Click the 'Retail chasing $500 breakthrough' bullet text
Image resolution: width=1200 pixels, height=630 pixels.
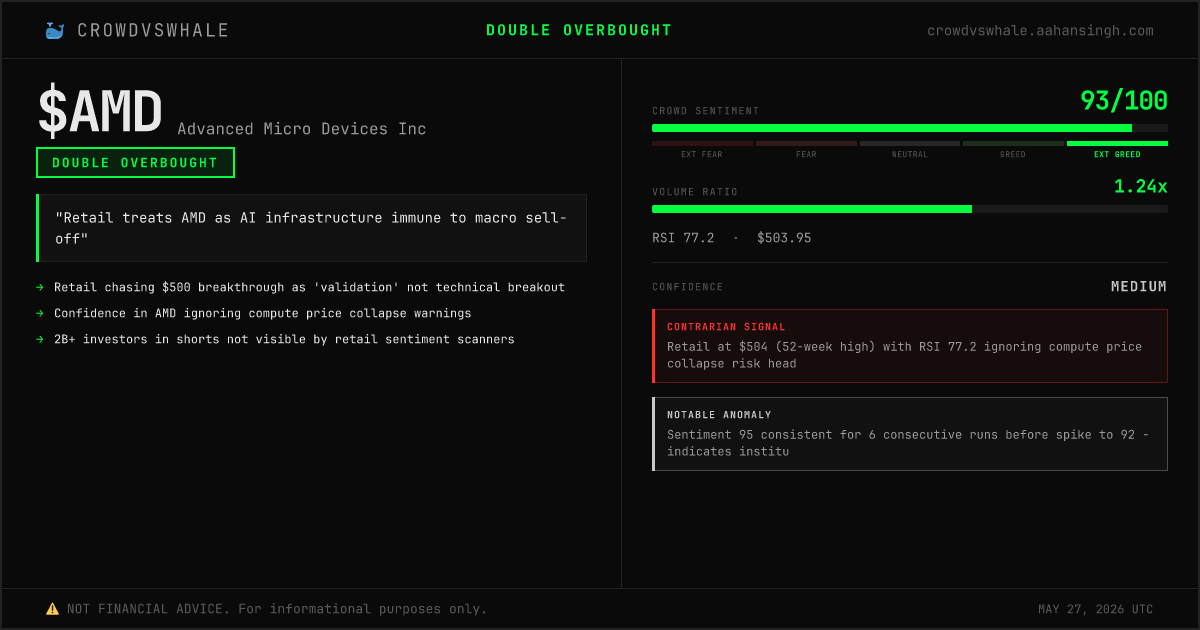(309, 287)
